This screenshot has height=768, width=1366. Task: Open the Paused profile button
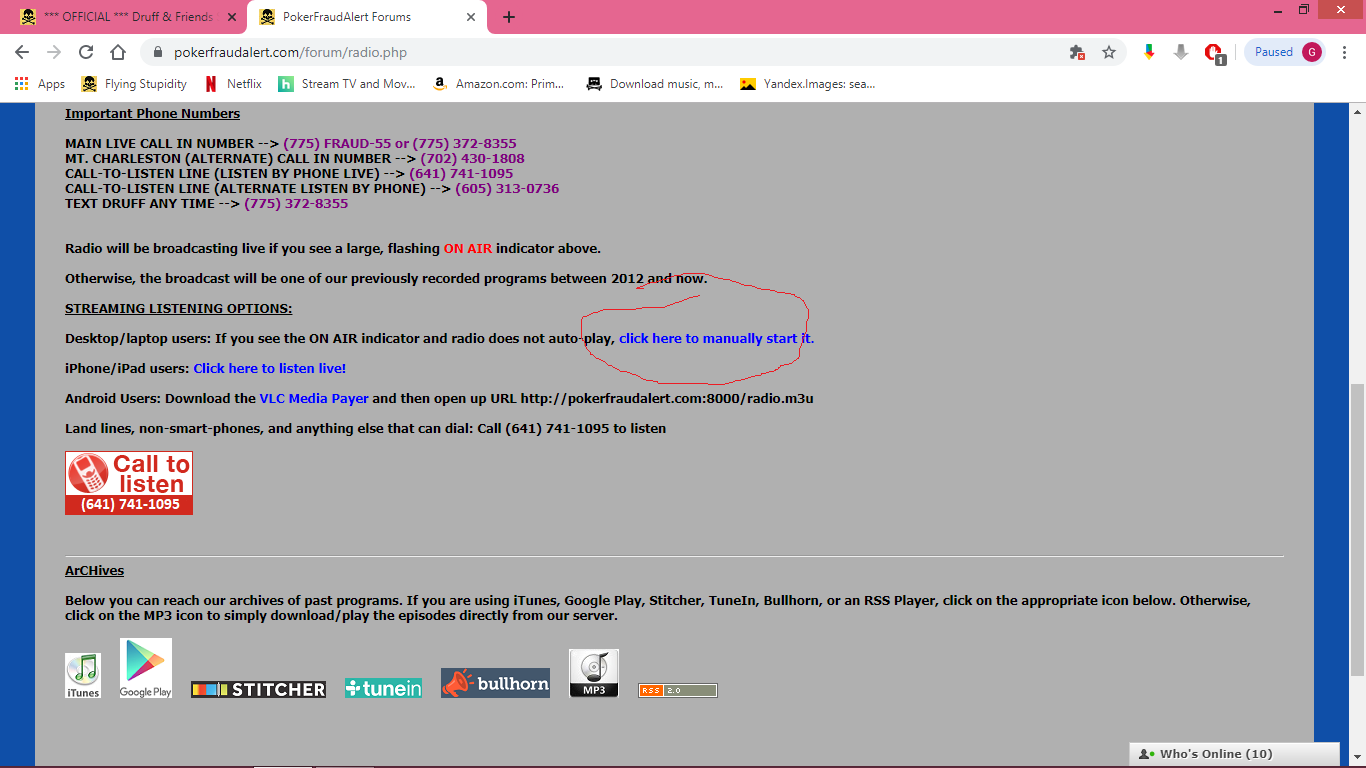point(1287,52)
